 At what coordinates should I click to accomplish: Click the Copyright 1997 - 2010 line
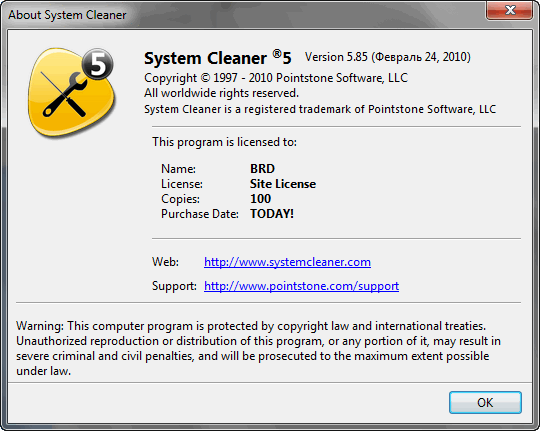276,78
